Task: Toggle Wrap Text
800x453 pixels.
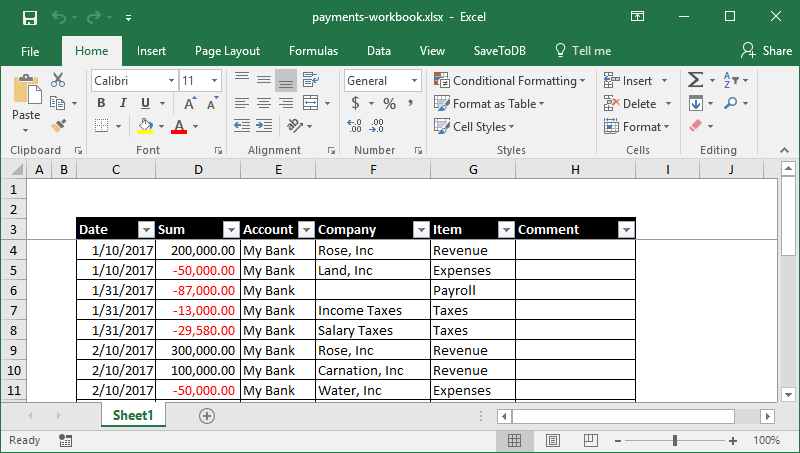Action: (x=311, y=80)
